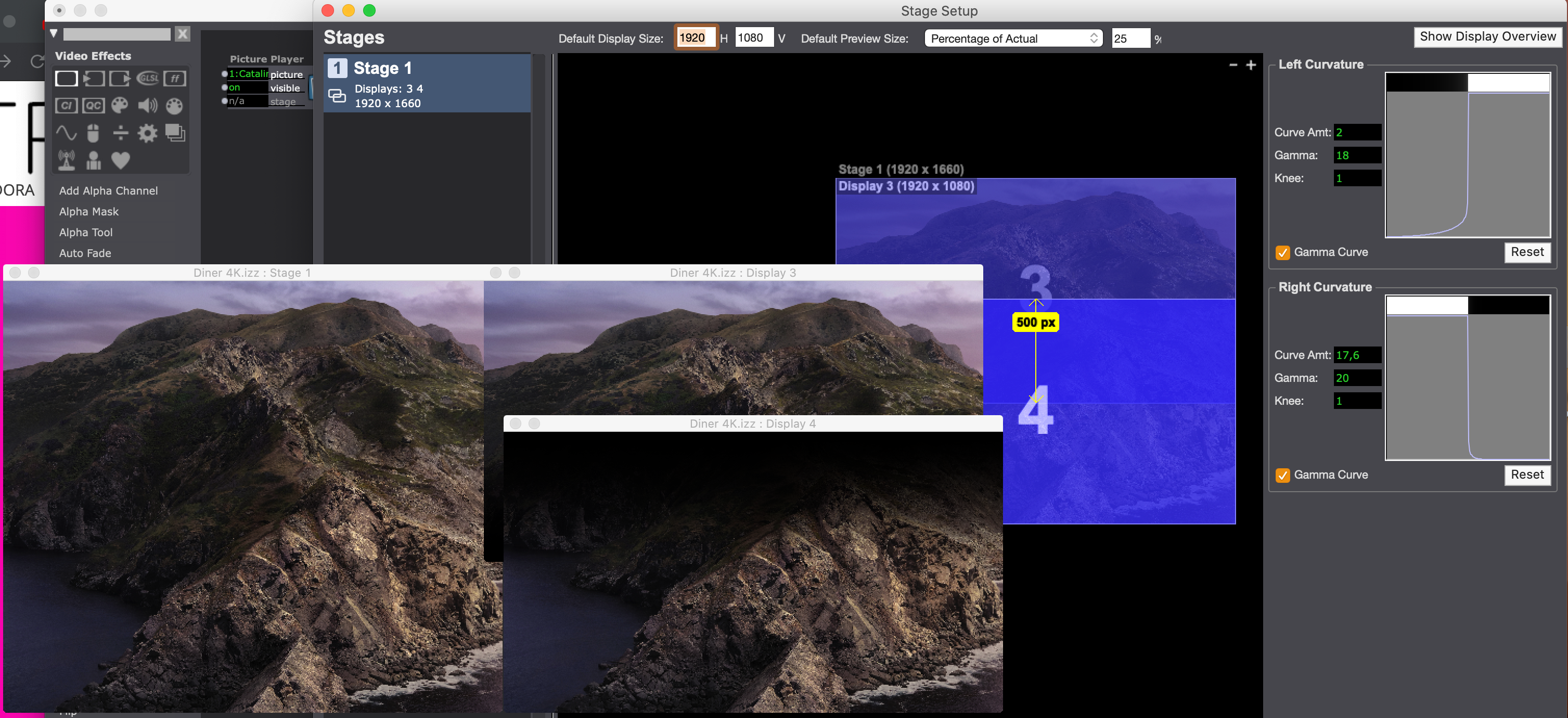Click the network antenna category icon
The height and width of the screenshot is (718, 1568).
67,160
